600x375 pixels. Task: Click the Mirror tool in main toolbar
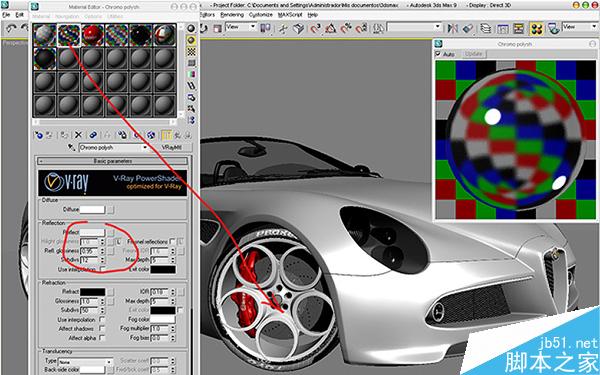[453, 28]
